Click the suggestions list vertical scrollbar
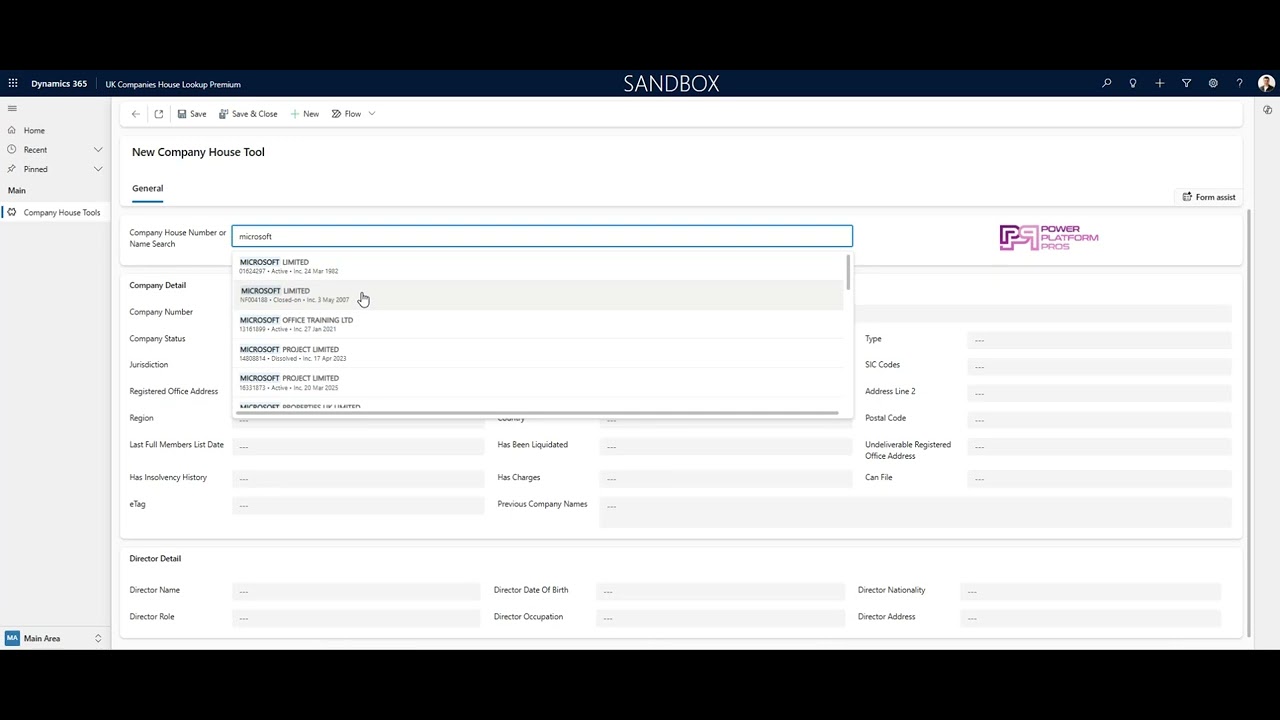Screen dimensions: 1280x720 coord(848,273)
